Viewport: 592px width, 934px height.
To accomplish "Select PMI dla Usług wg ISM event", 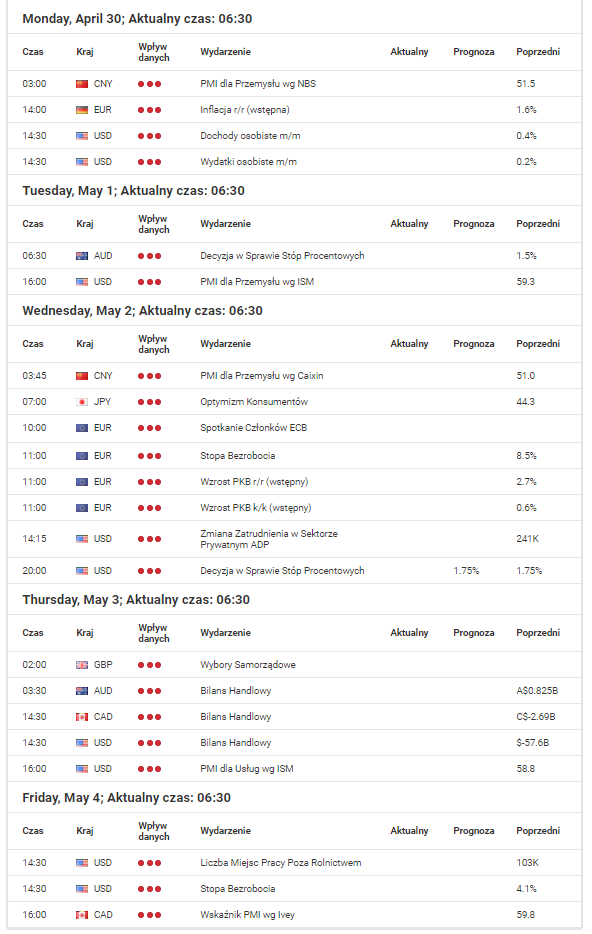I will tap(247, 769).
